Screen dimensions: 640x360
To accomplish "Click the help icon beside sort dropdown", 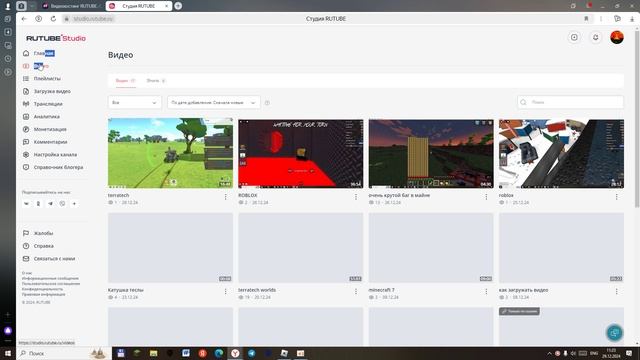I will coord(267,103).
